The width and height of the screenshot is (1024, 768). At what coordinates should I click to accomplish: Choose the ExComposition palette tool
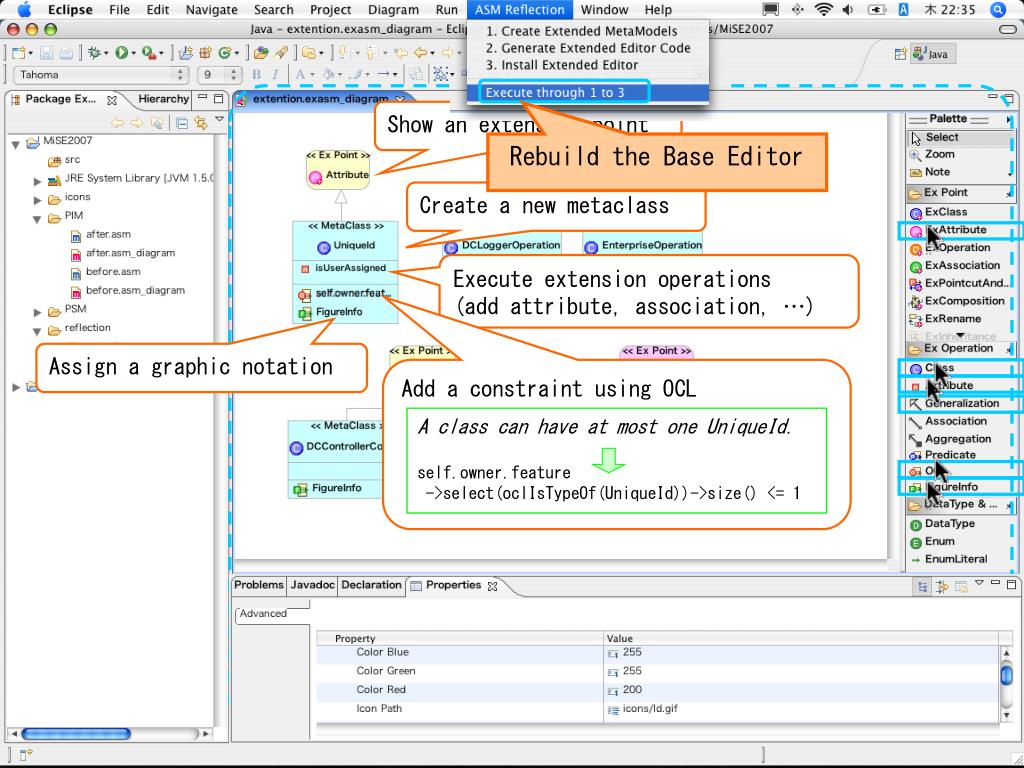click(x=963, y=301)
